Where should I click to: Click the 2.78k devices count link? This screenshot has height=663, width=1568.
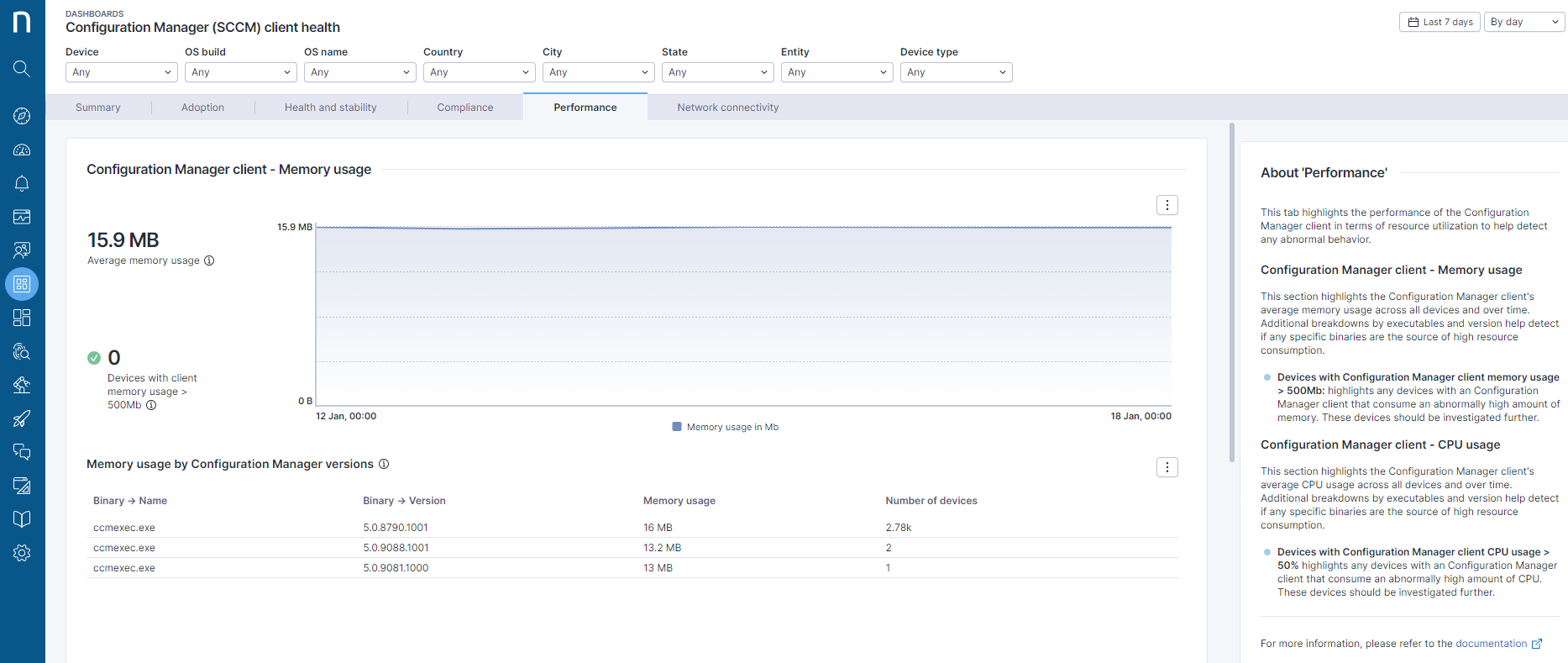coord(899,528)
